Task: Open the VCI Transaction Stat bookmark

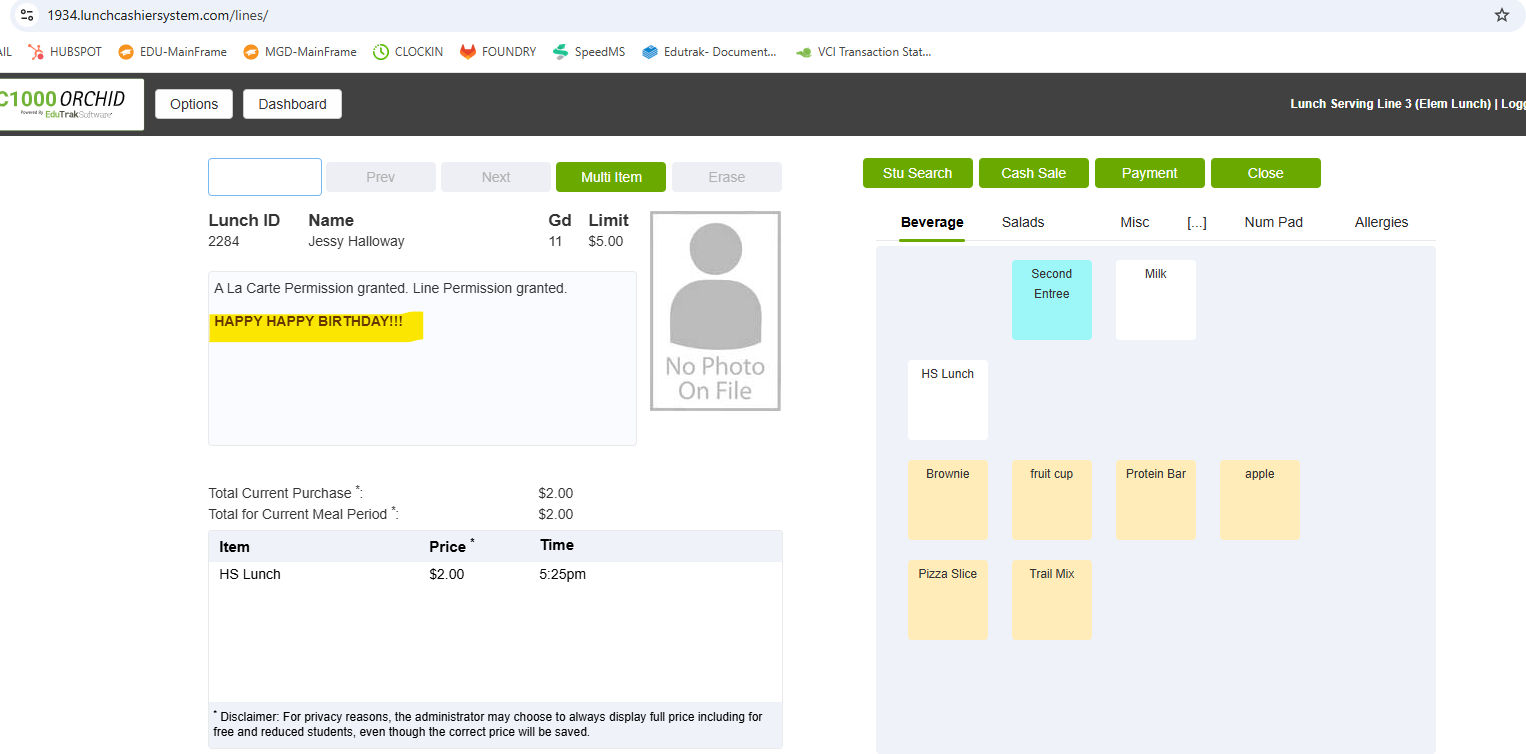Action: coord(863,52)
